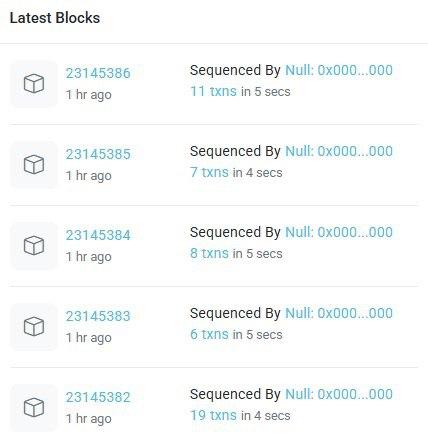Viewport: 428px width, 434px height.
Task: Open the 7 txns link
Action: (x=209, y=172)
